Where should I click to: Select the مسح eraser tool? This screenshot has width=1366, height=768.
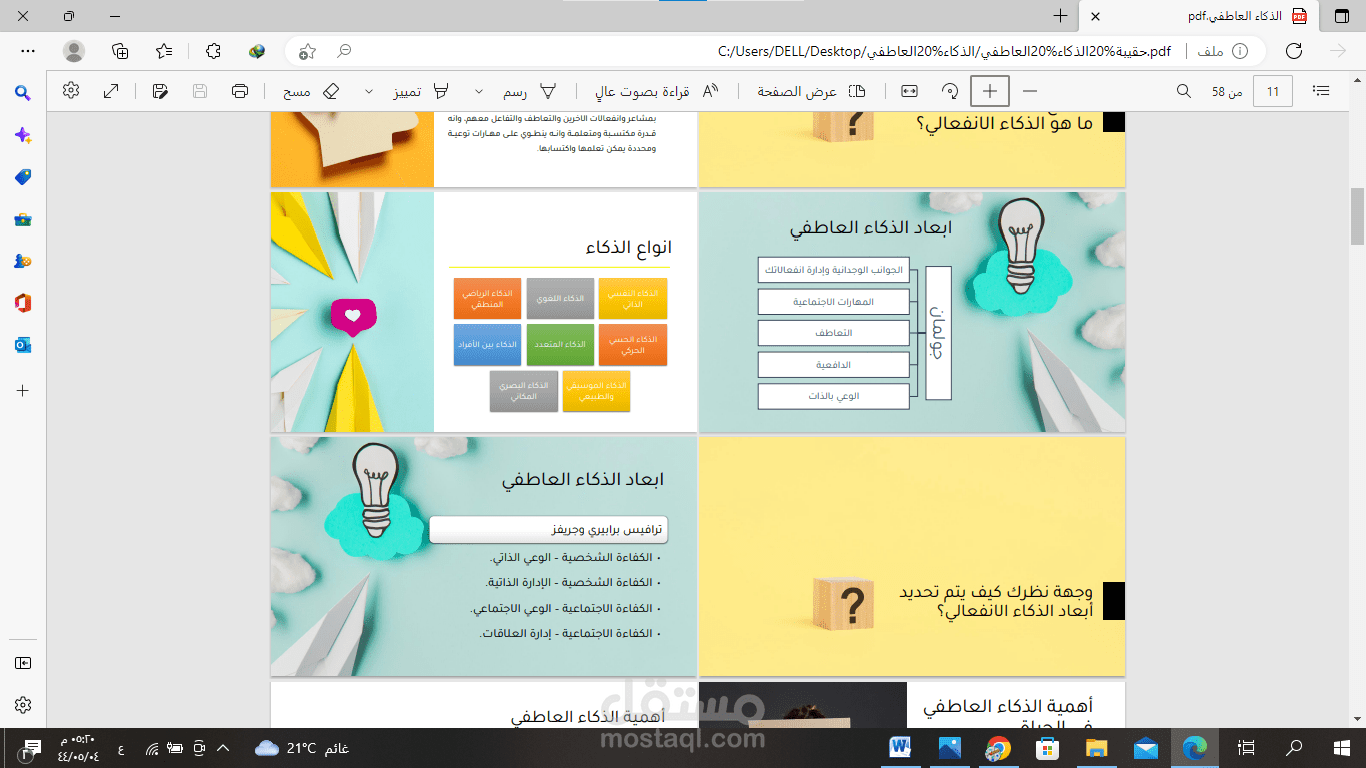pyautogui.click(x=311, y=91)
